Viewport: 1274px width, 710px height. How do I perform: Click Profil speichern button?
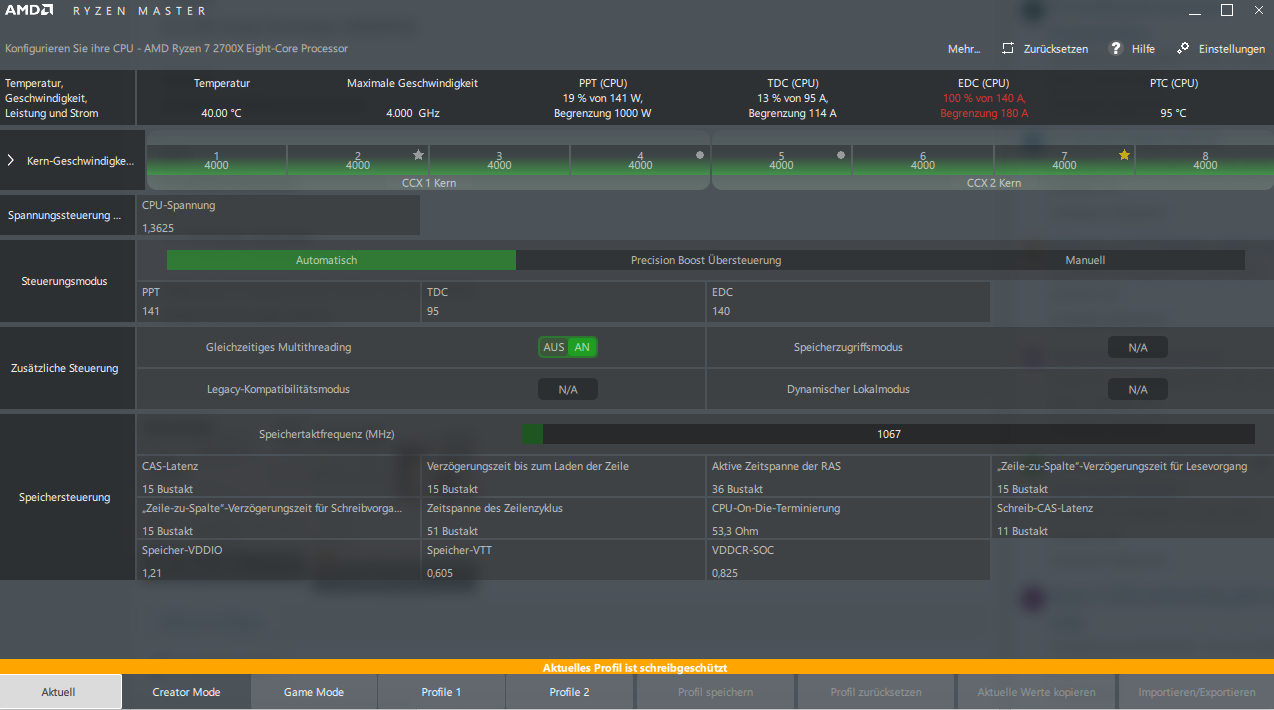coord(715,692)
